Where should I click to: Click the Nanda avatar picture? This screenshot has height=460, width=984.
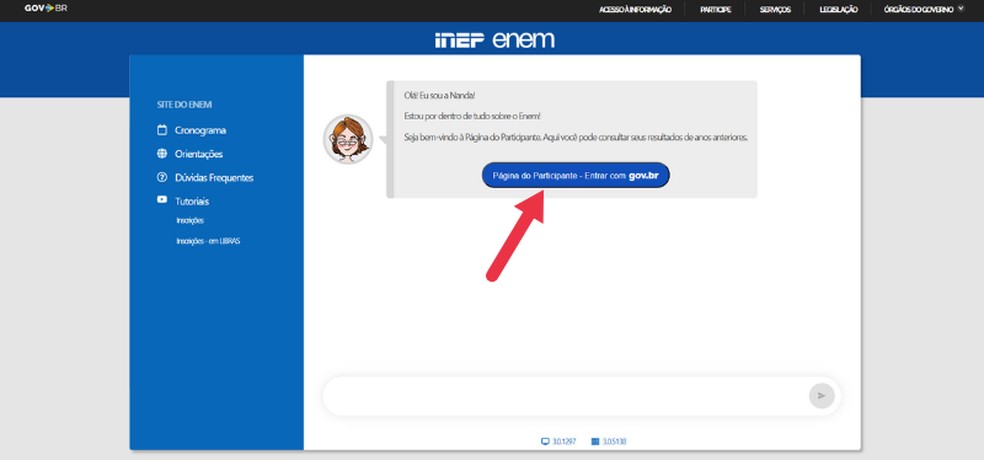tap(348, 139)
